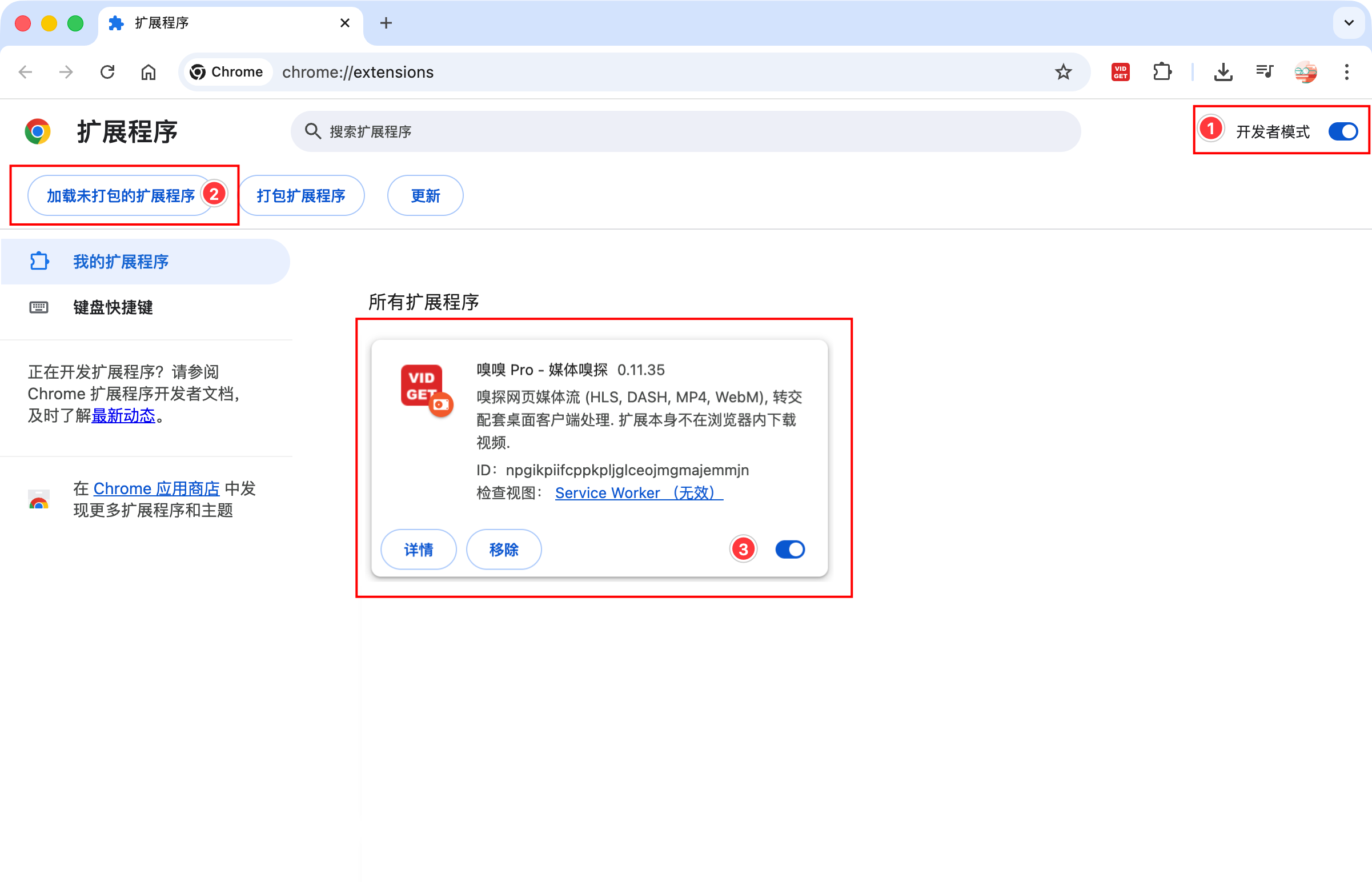Open the Chrome 应用商店 link
This screenshot has height=882, width=1372.
(157, 488)
